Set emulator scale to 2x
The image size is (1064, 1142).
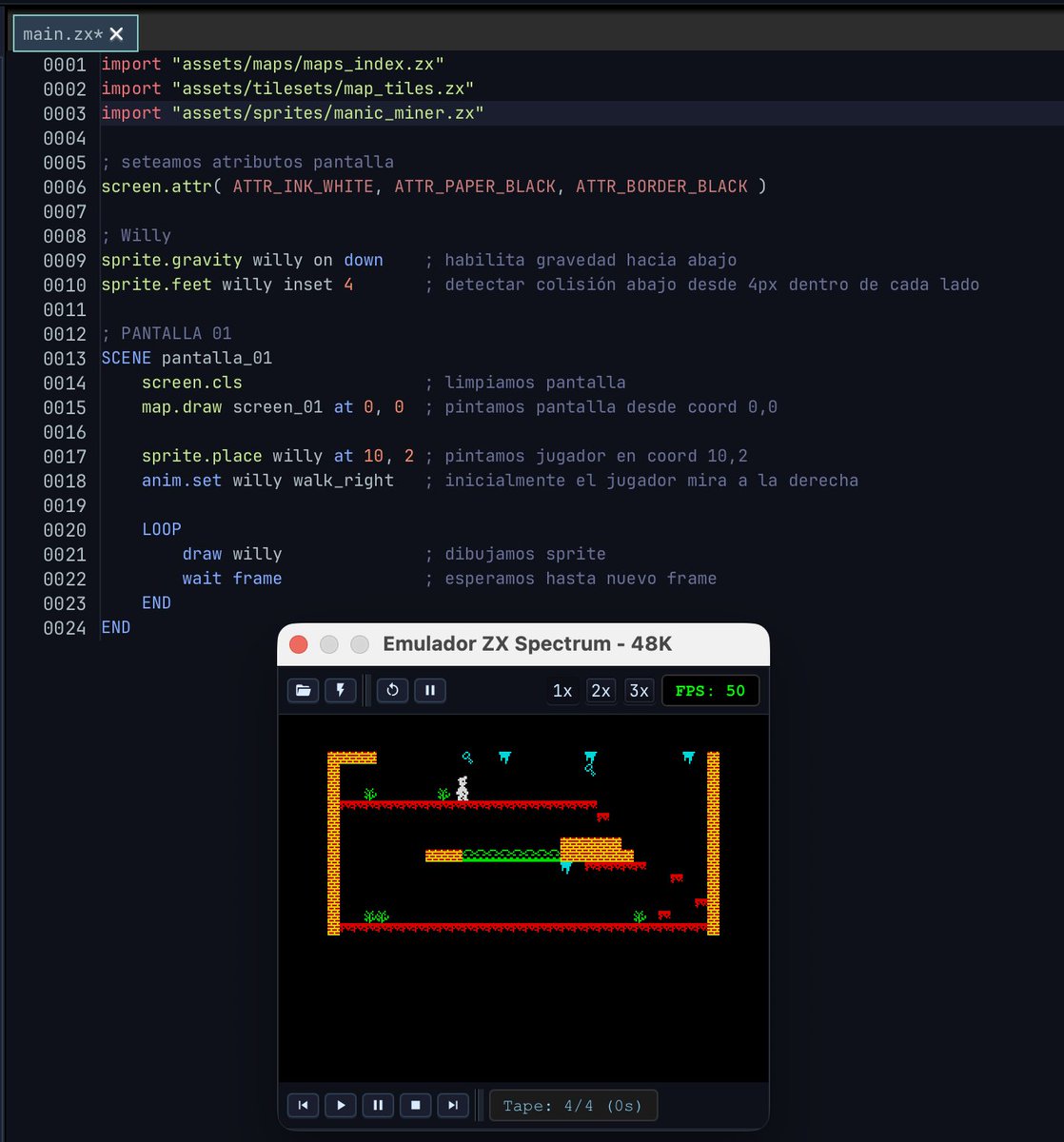(x=601, y=690)
